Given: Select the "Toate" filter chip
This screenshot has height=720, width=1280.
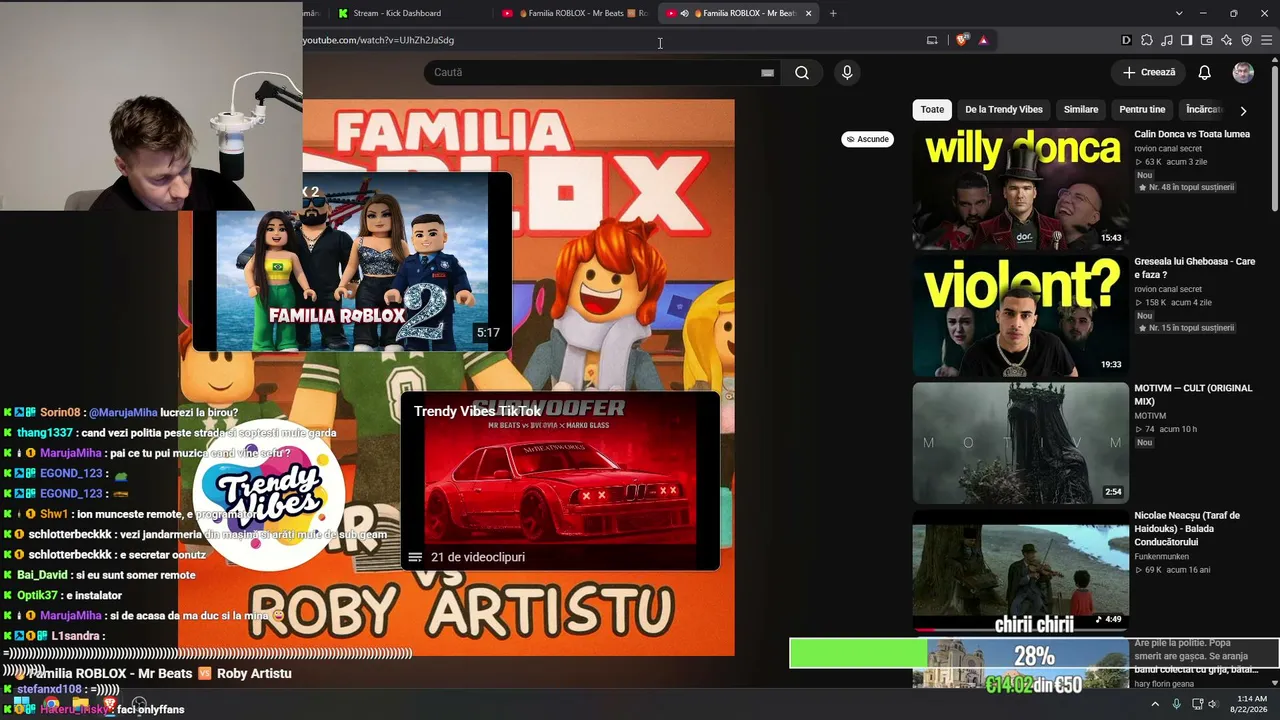Looking at the screenshot, I should pos(932,110).
